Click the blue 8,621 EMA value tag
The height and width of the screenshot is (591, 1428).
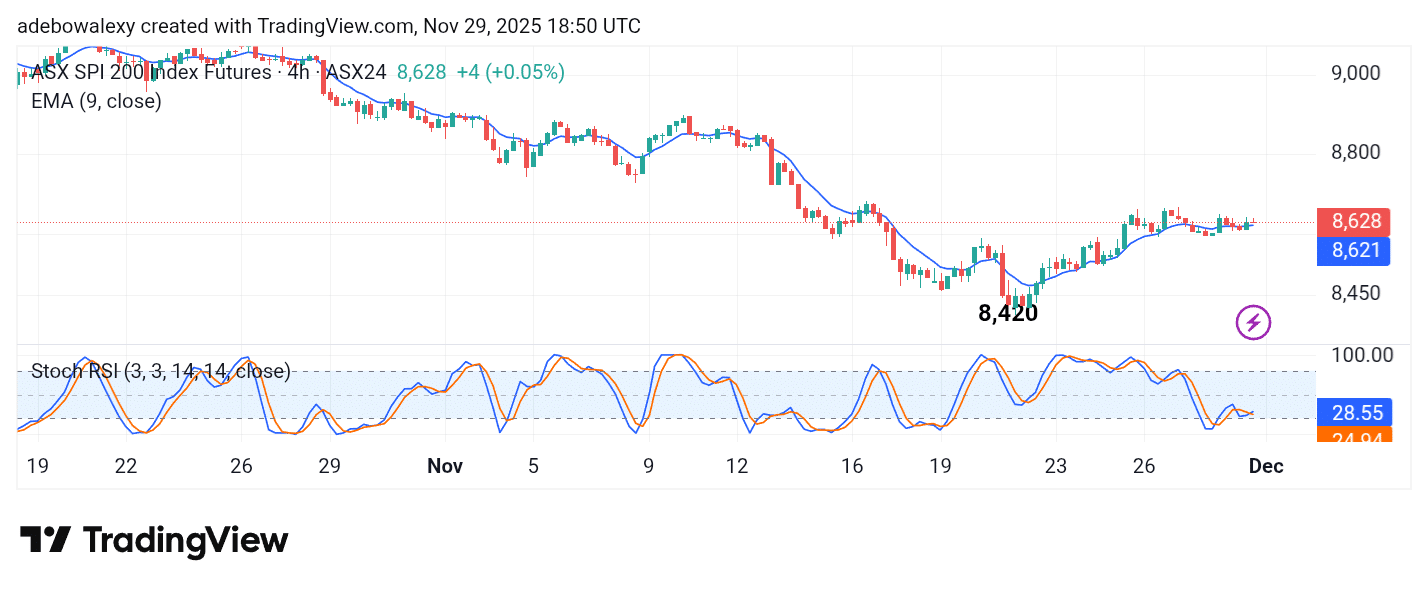(x=1353, y=251)
